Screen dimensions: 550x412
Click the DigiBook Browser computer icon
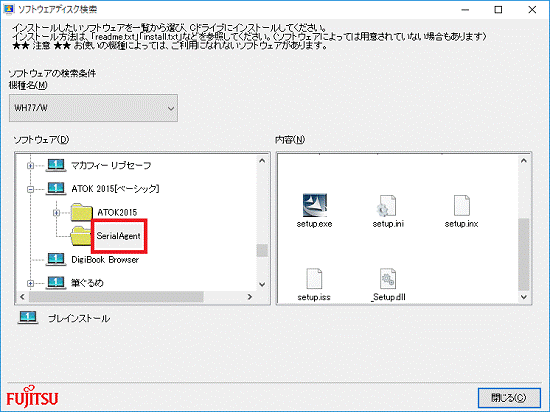pos(56,259)
